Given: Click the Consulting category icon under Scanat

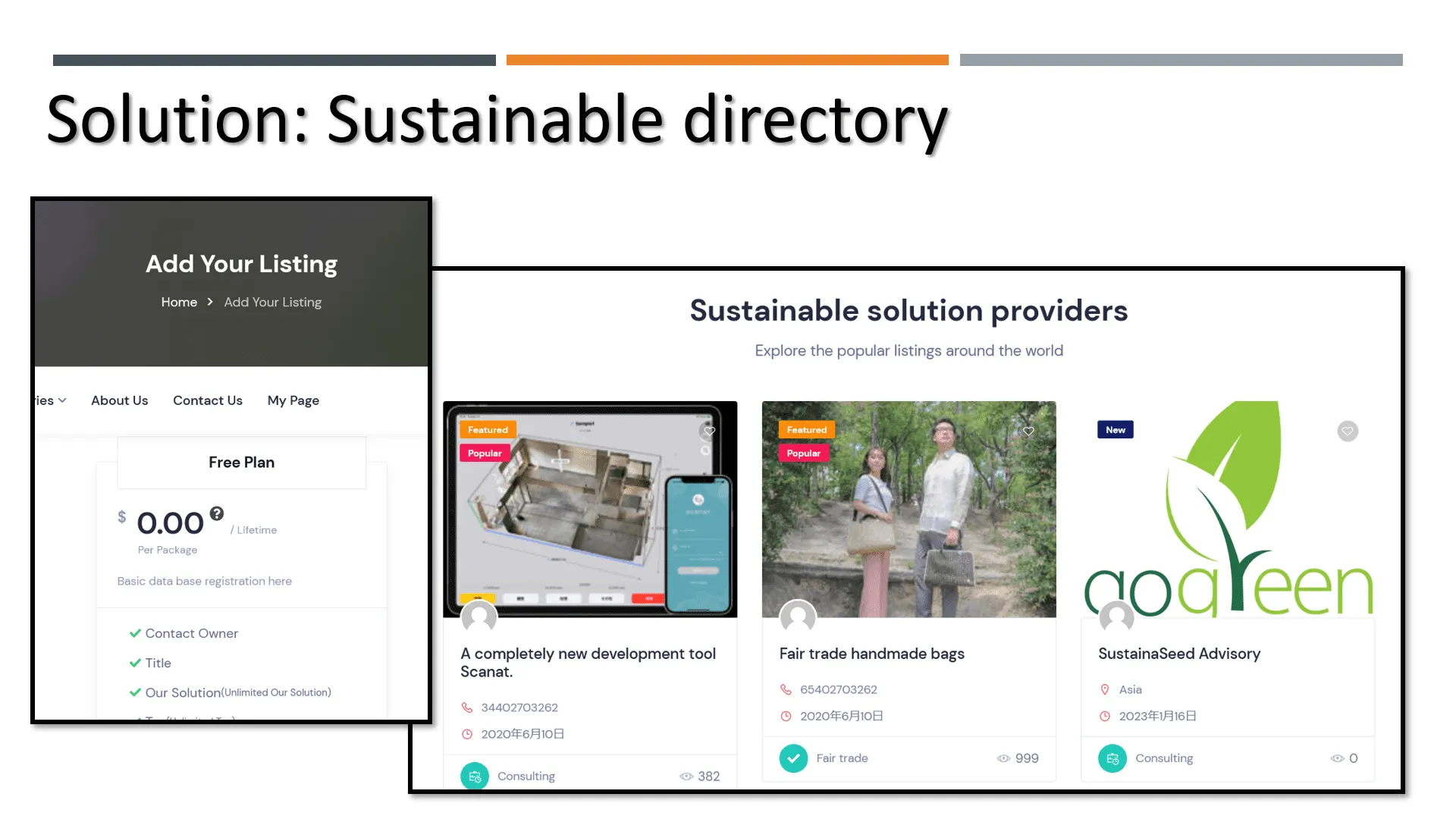Looking at the screenshot, I should (x=475, y=776).
